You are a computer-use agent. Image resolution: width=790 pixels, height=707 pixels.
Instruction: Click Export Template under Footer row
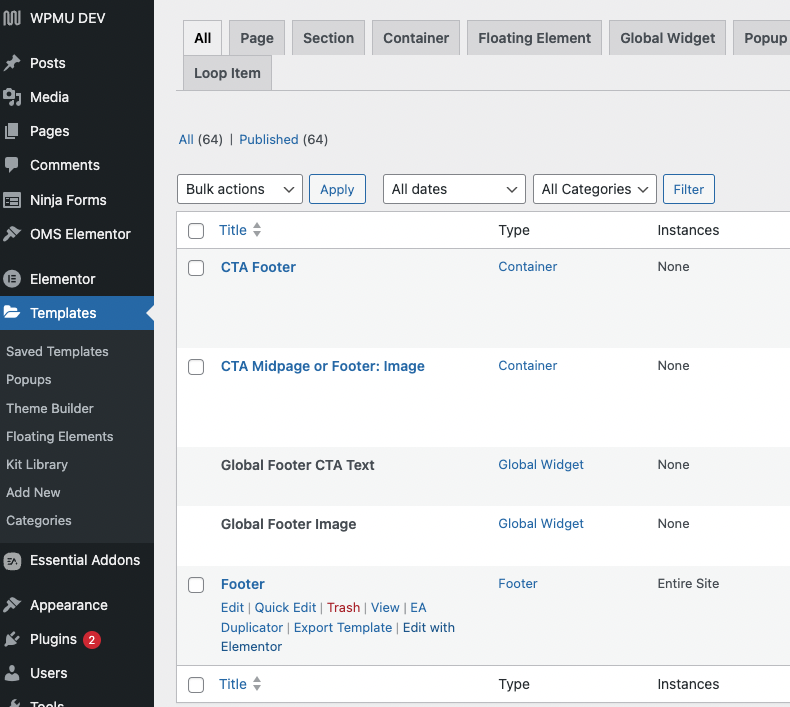[343, 627]
